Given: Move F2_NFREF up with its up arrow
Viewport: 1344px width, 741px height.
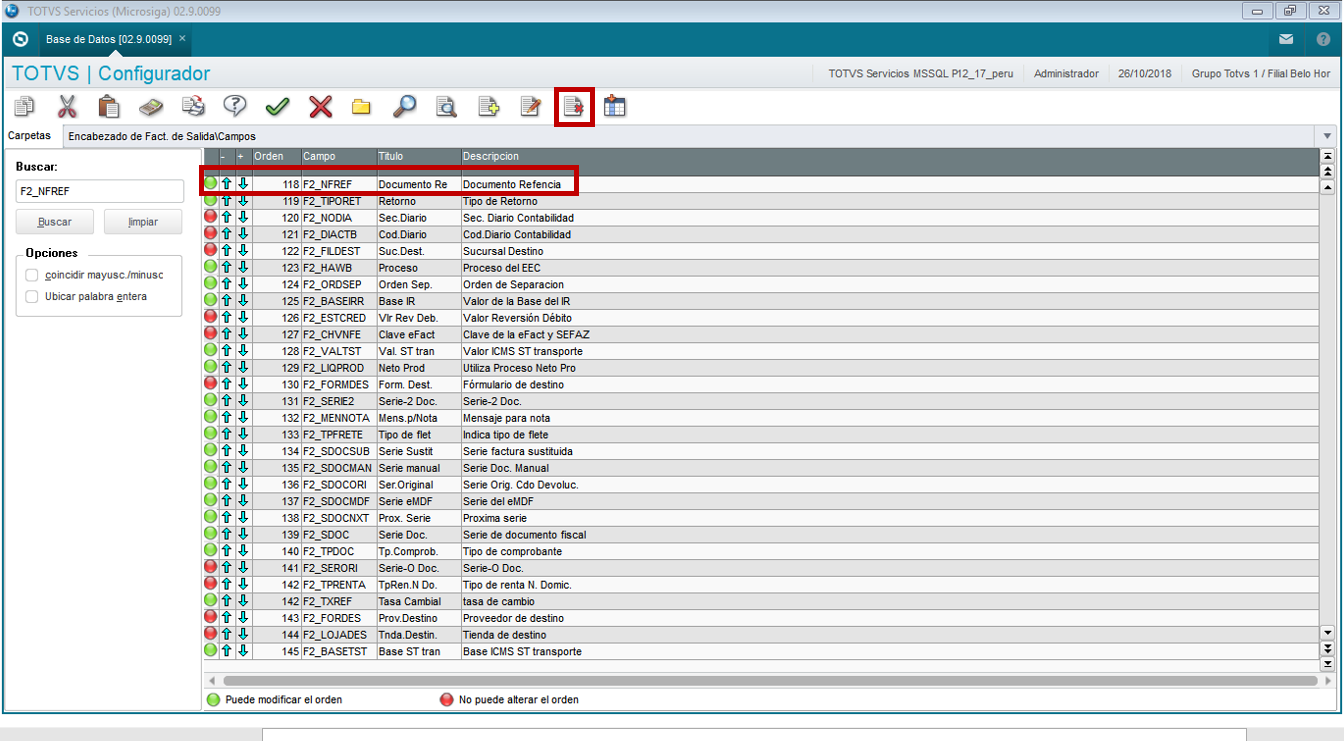Looking at the screenshot, I should tap(227, 184).
